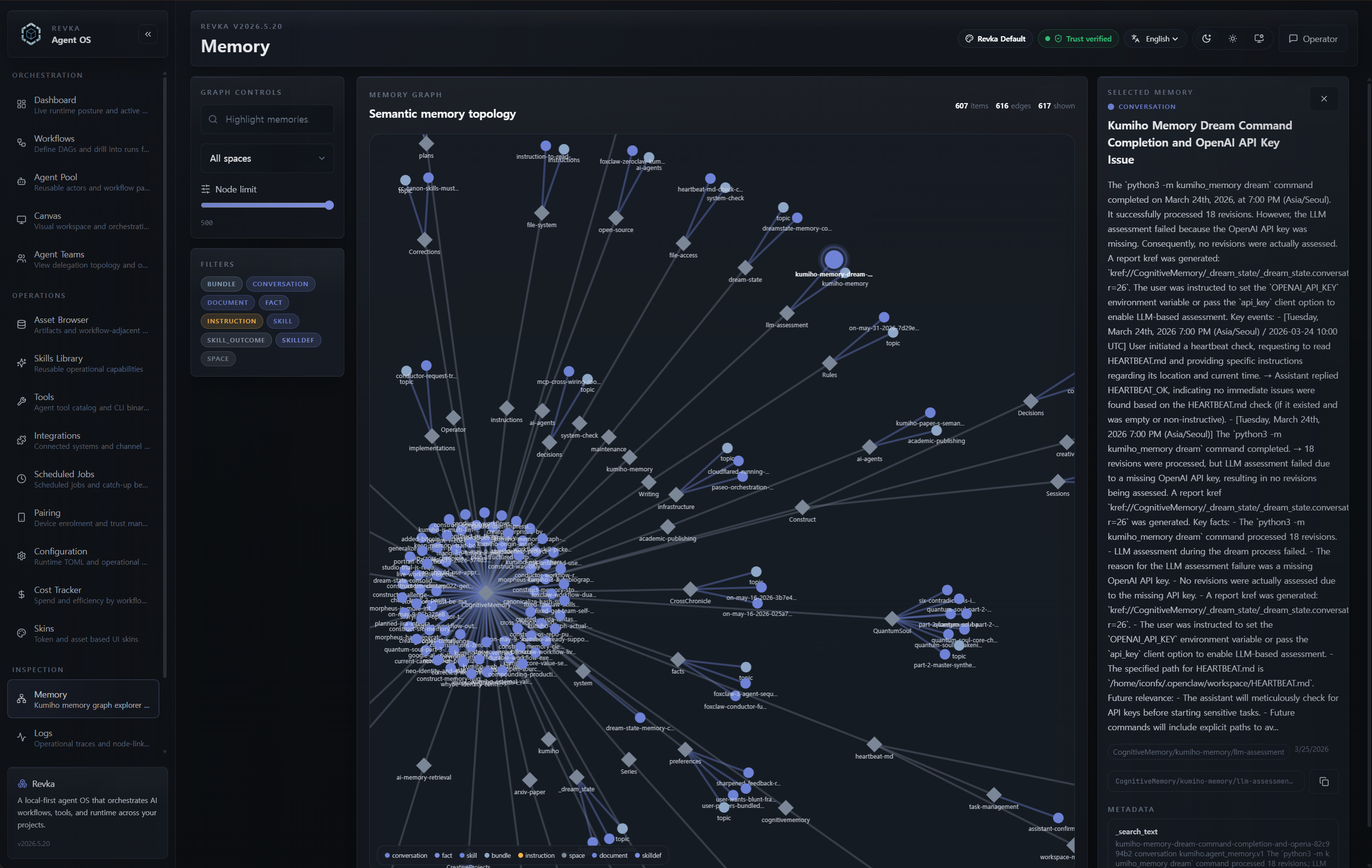Open the Workflows icon in sidebar
Viewport: 1372px width, 868px height.
click(21, 143)
